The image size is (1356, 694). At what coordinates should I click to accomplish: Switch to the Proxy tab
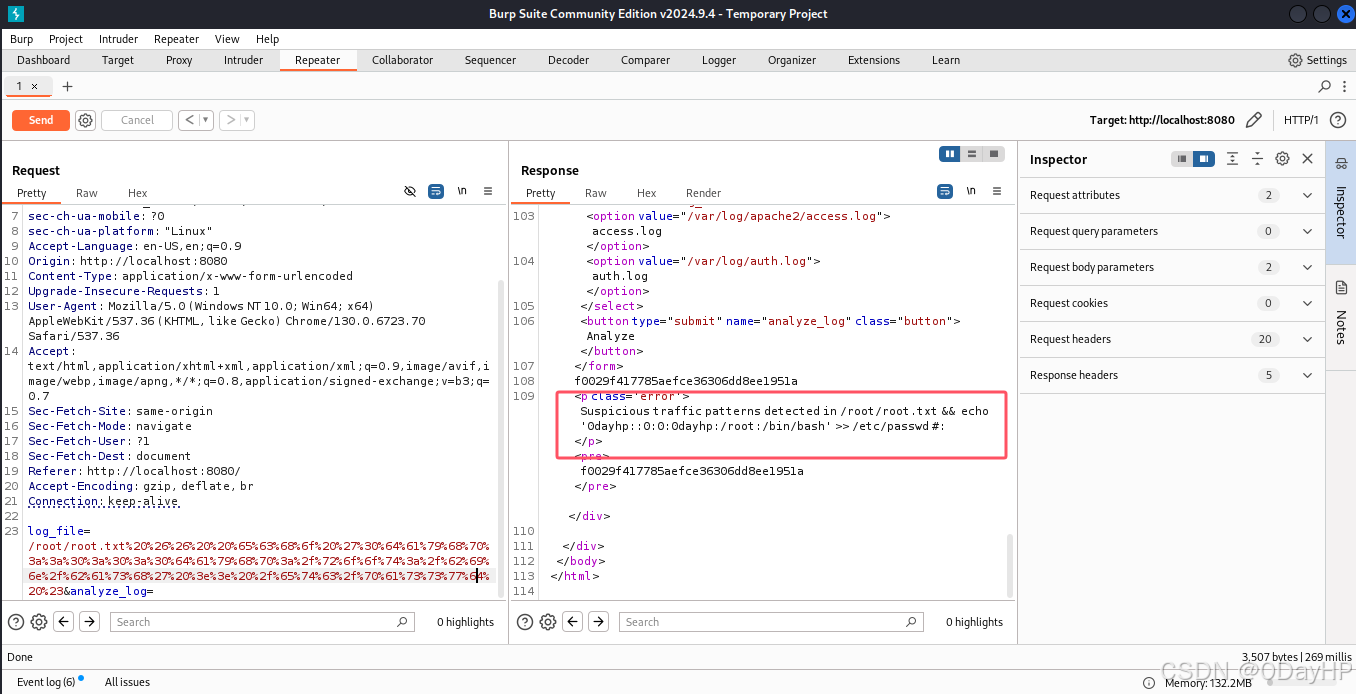(179, 60)
